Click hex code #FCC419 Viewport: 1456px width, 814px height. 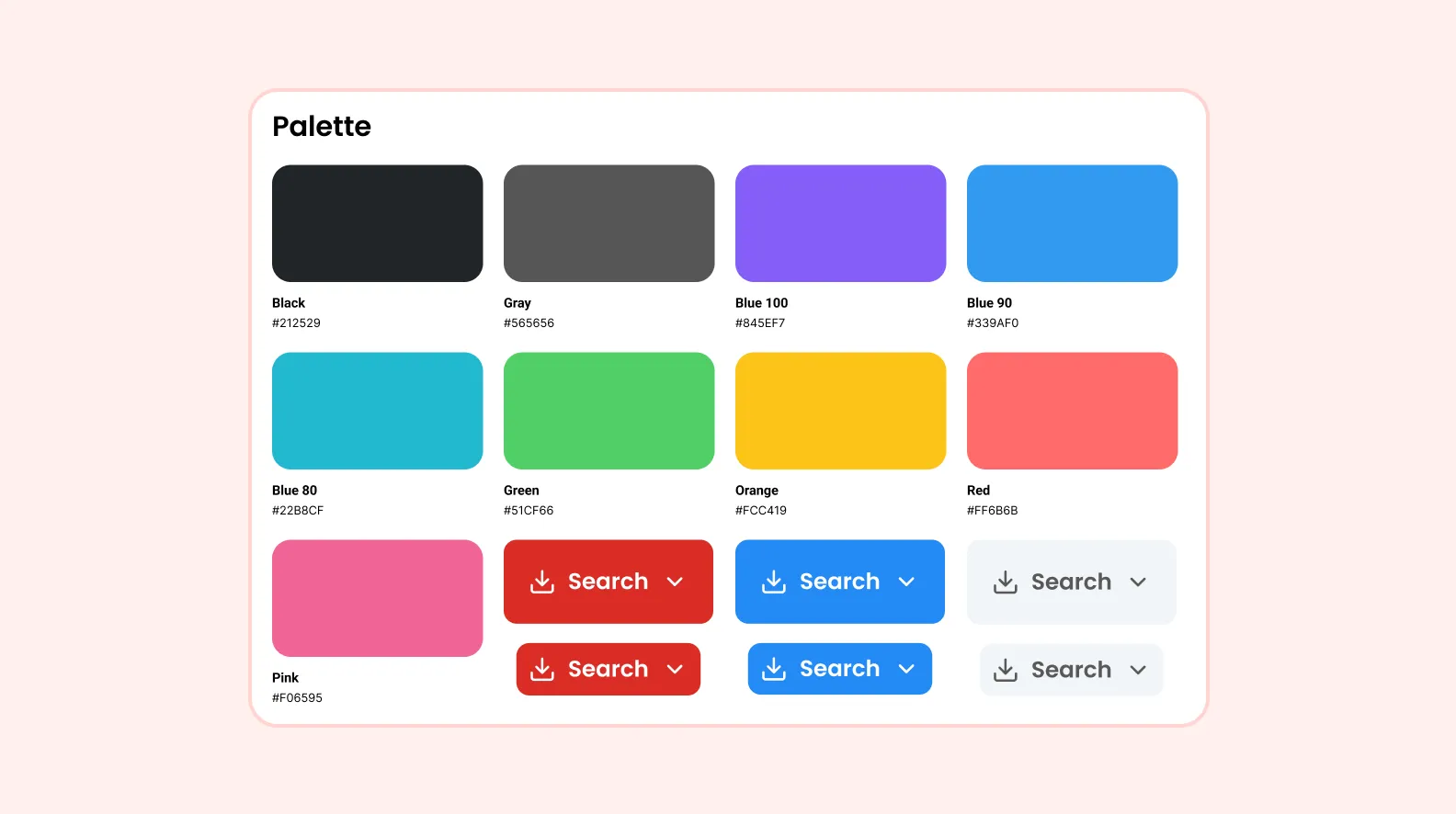[761, 511]
